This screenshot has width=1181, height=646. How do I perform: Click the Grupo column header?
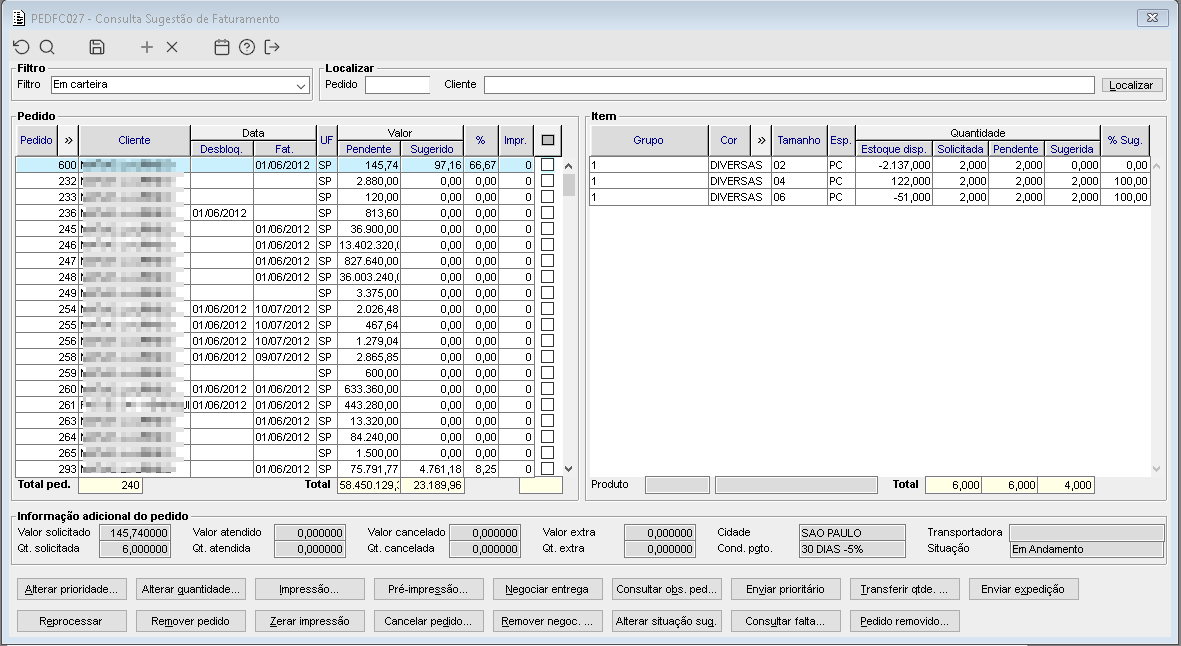648,141
